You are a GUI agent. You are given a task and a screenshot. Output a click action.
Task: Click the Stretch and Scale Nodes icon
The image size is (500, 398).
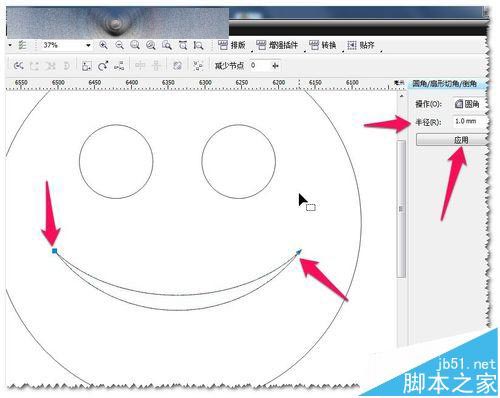[87, 66]
